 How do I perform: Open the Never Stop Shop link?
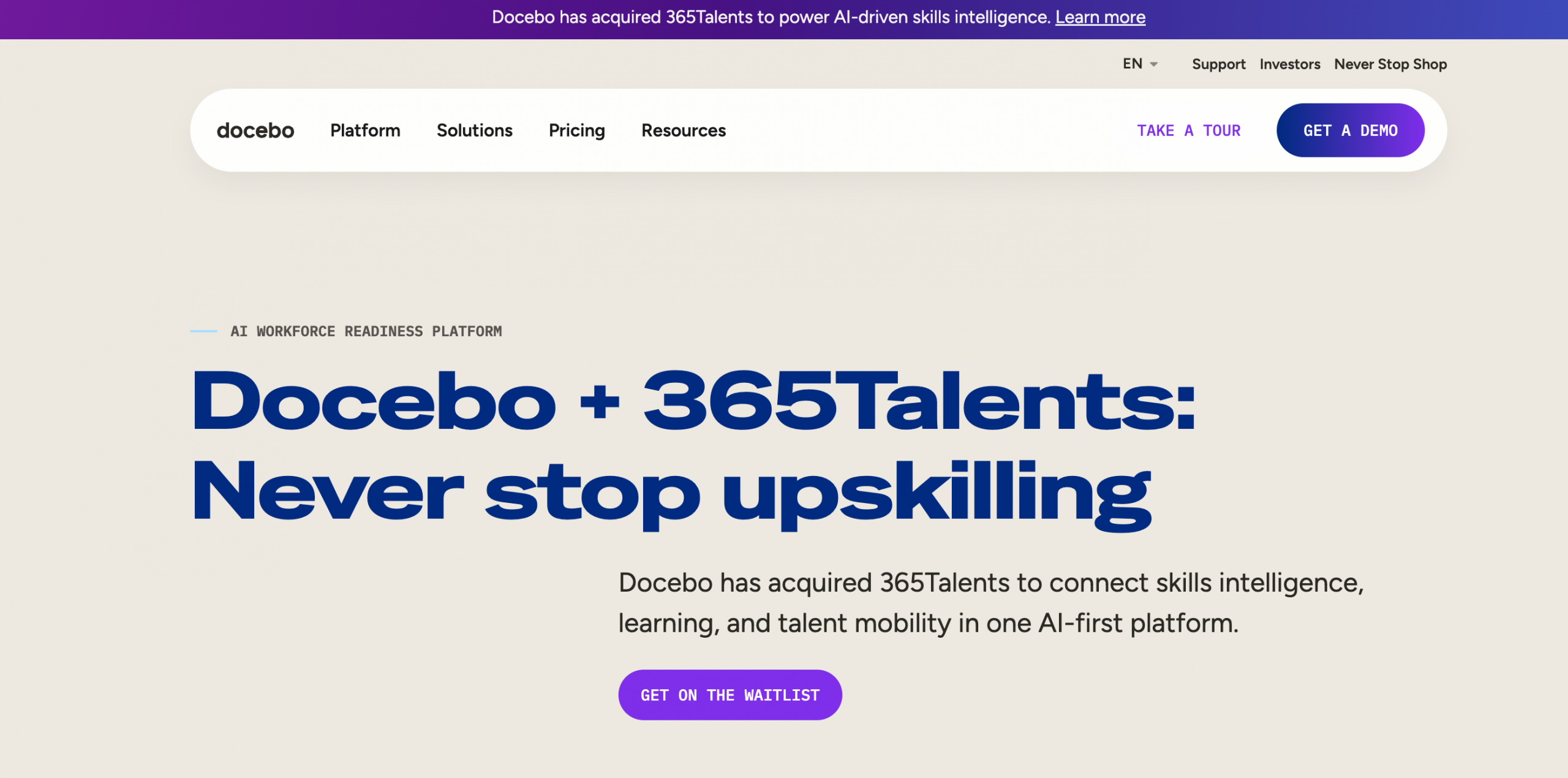1390,64
